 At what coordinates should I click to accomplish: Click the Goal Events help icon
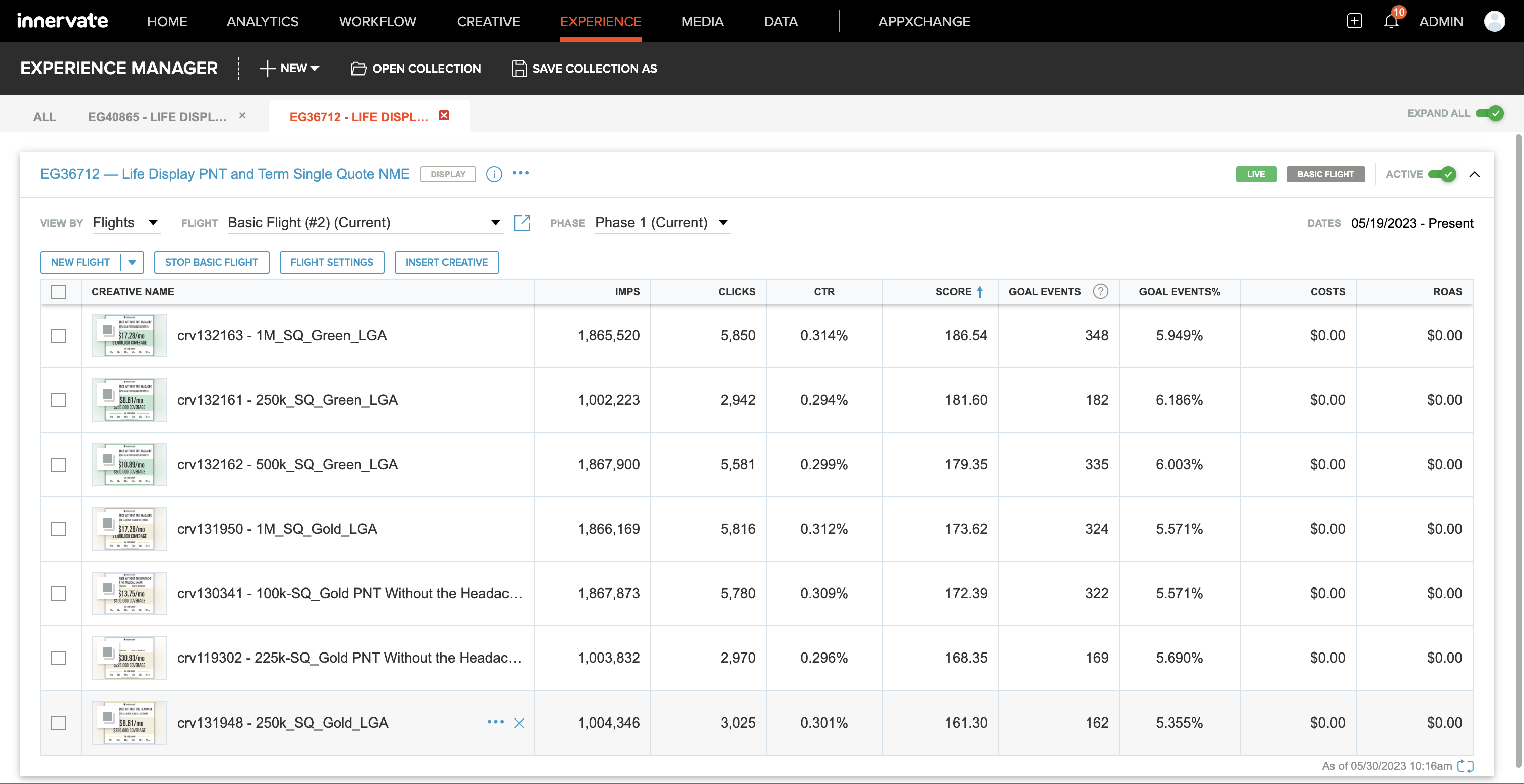coord(1101,291)
